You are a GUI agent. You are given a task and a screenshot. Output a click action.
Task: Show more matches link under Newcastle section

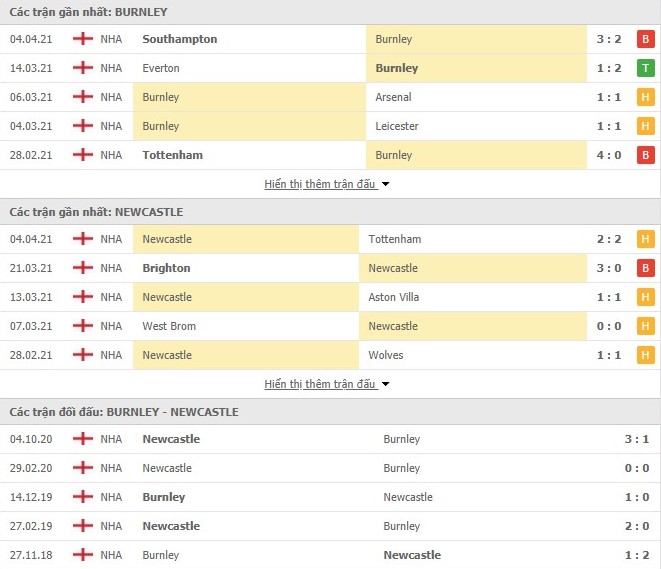point(320,384)
